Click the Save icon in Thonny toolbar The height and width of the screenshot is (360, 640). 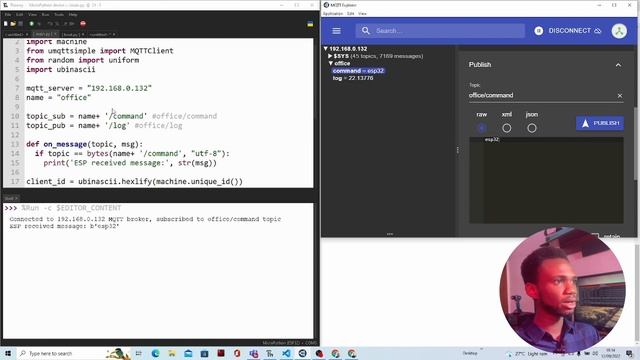coord(20,24)
